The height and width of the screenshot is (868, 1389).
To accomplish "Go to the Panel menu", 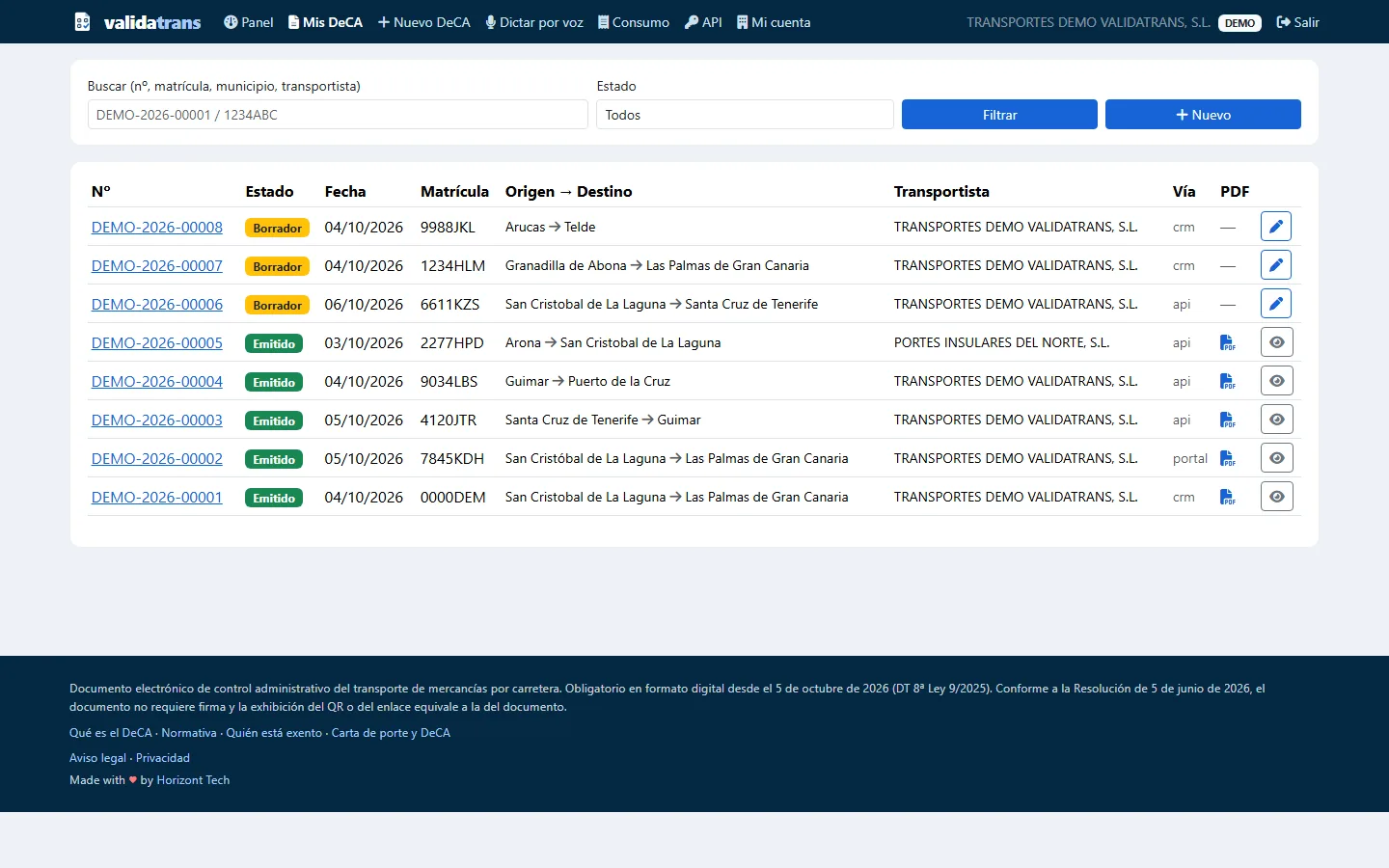I will click(x=249, y=22).
